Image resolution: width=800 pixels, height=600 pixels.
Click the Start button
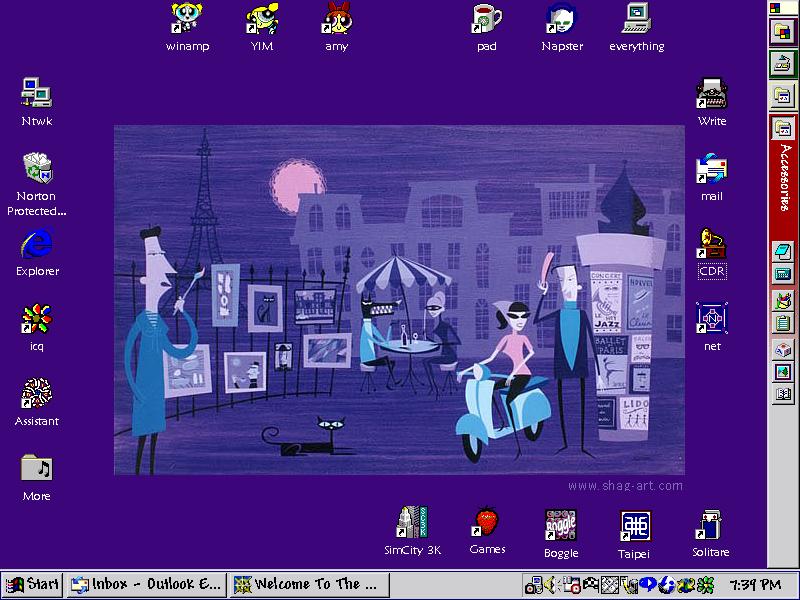(32, 584)
